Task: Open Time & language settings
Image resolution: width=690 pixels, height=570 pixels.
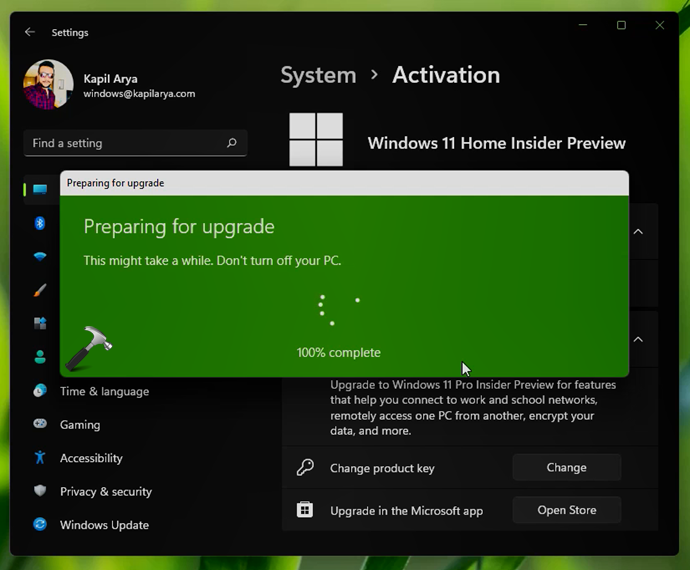Action: [104, 391]
